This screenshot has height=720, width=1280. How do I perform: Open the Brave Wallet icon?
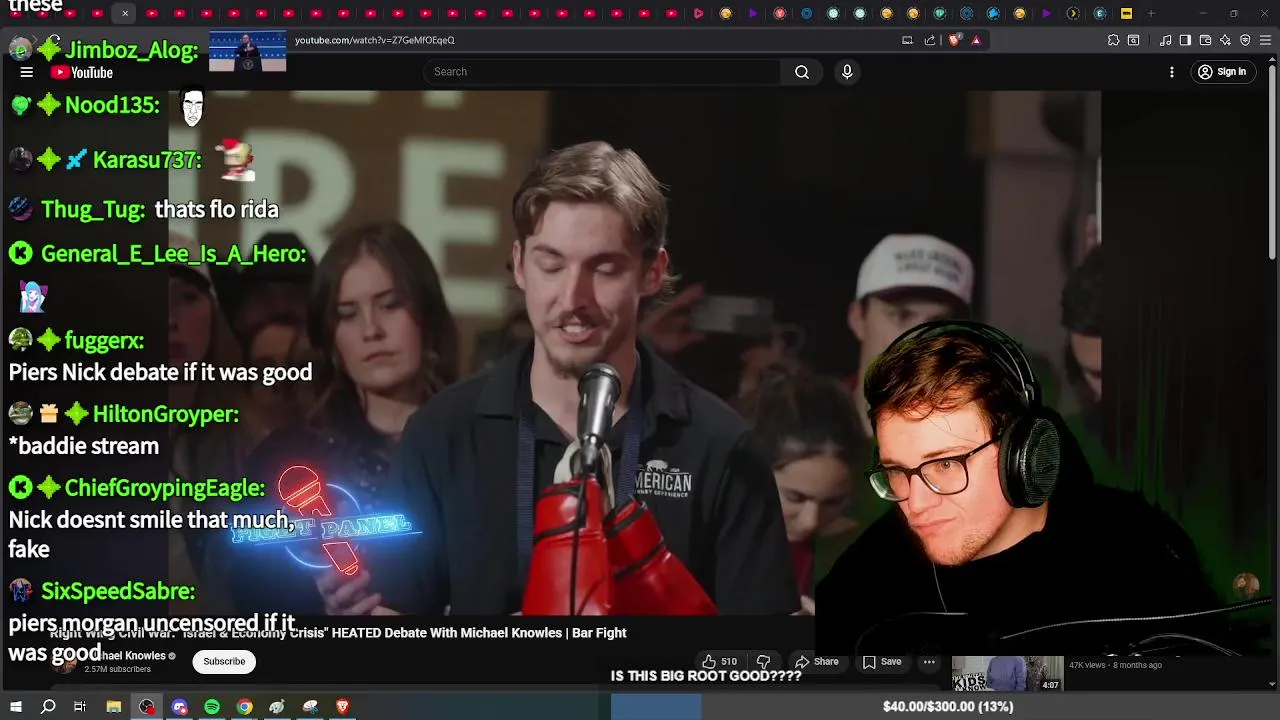(1205, 40)
